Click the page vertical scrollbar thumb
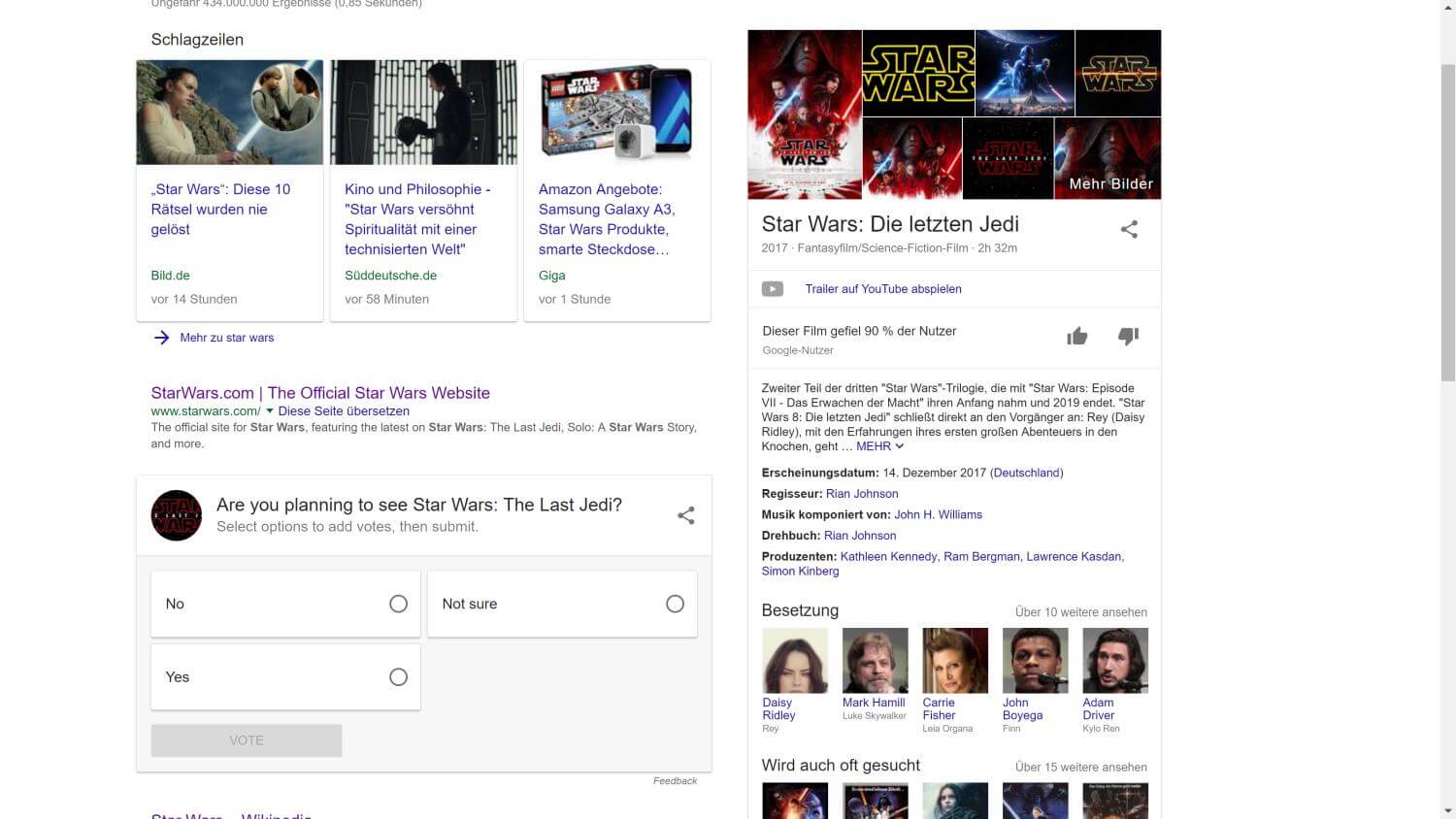The width and height of the screenshot is (1456, 819). [x=1447, y=223]
